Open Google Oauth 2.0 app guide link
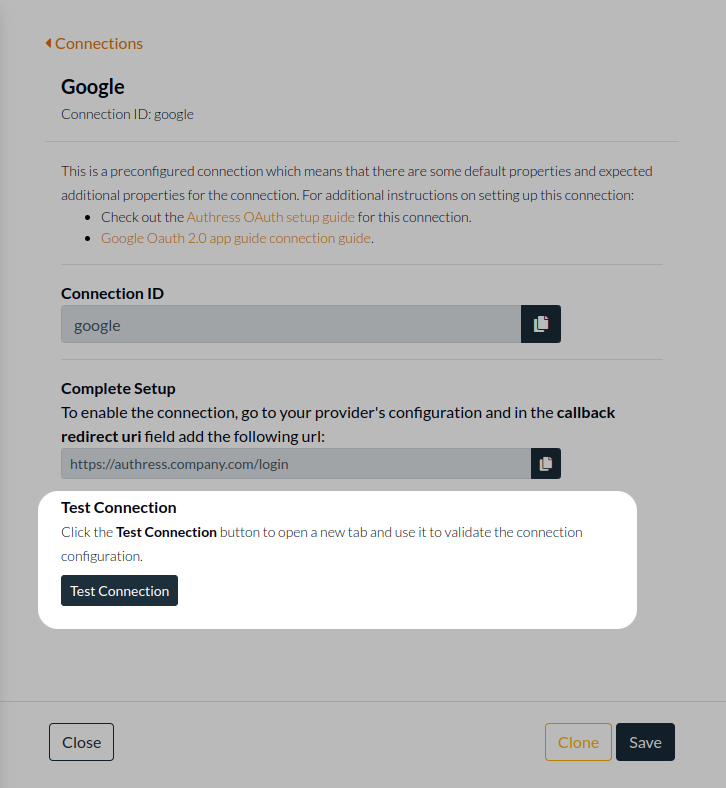The width and height of the screenshot is (726, 788). point(235,238)
